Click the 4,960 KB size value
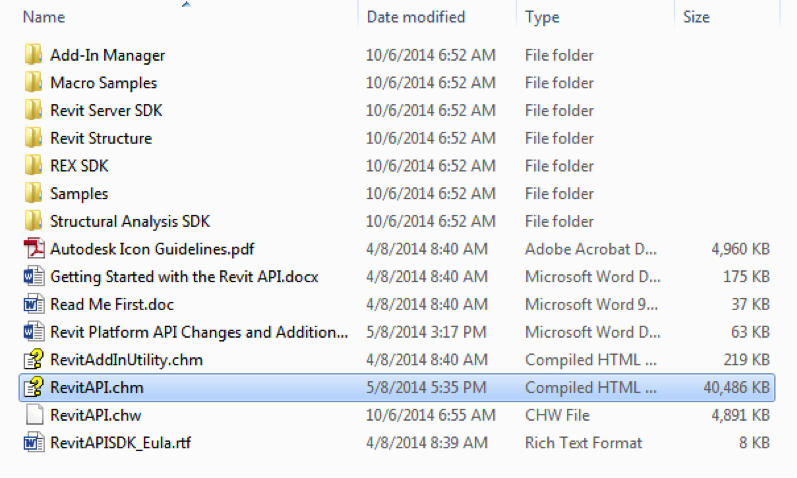This screenshot has height=478, width=797. 741,249
